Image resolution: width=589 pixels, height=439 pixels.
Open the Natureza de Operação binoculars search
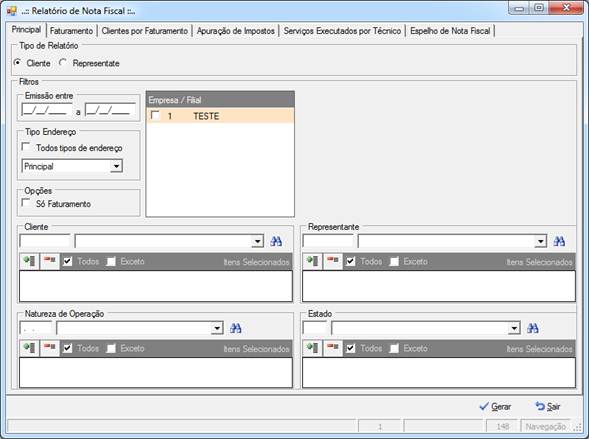point(236,329)
